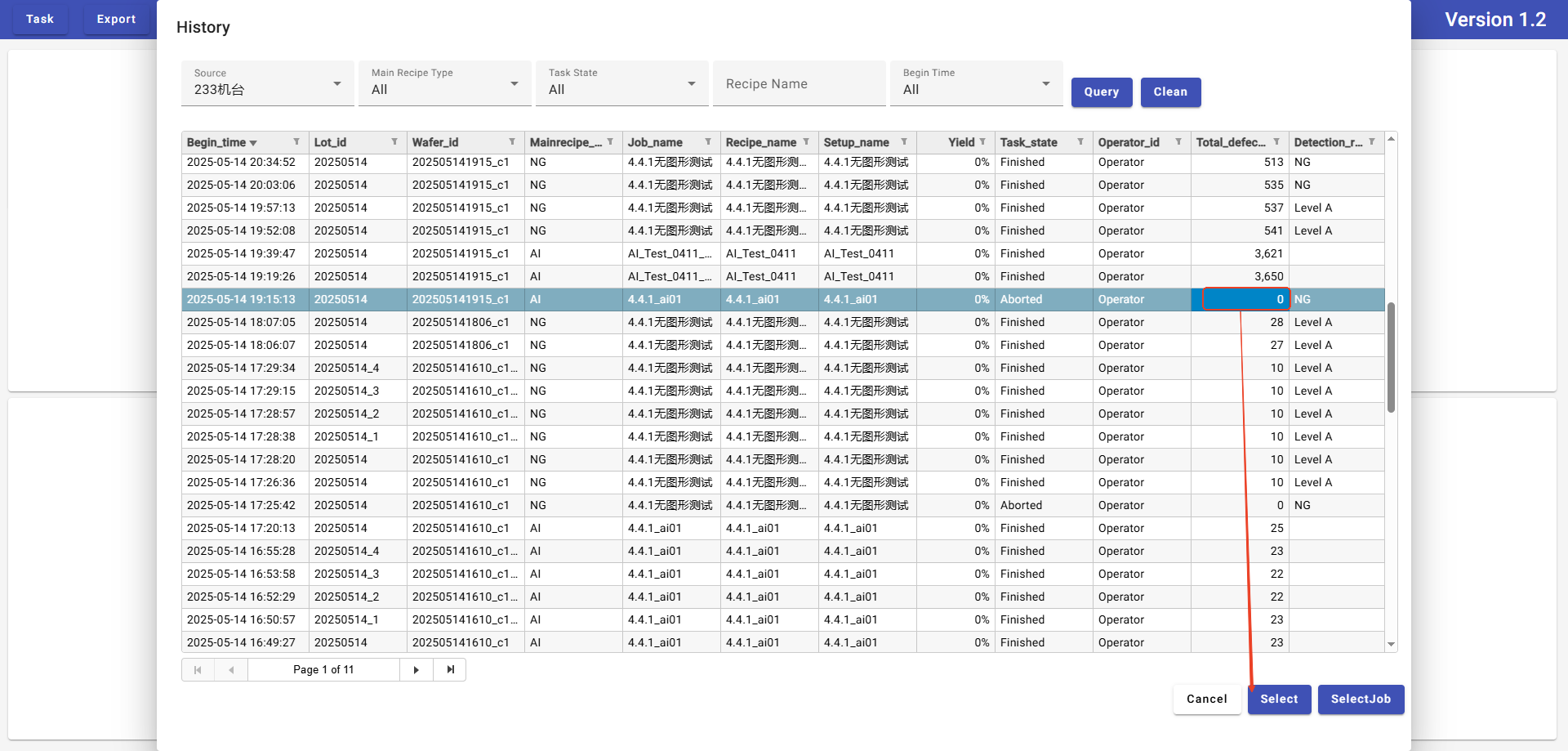This screenshot has width=1568, height=751.
Task: Expand the Source dropdown showing 233机台
Action: [267, 83]
